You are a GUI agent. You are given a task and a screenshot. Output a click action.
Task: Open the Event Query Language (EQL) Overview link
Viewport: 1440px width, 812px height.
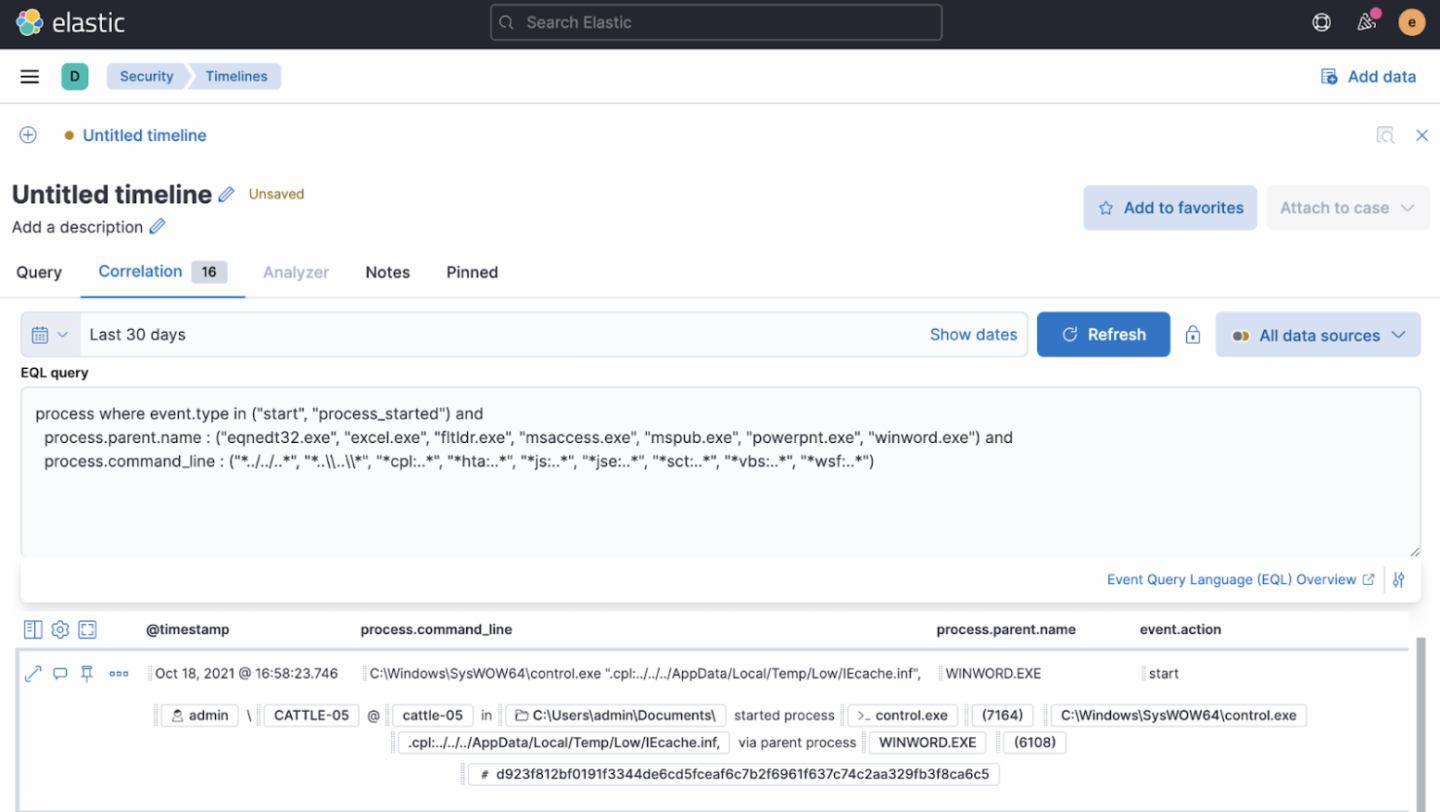pyautogui.click(x=1240, y=579)
